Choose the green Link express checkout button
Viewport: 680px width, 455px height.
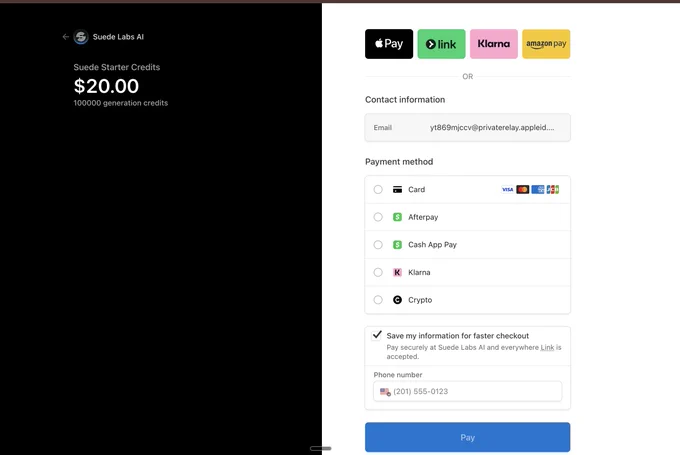(x=441, y=44)
